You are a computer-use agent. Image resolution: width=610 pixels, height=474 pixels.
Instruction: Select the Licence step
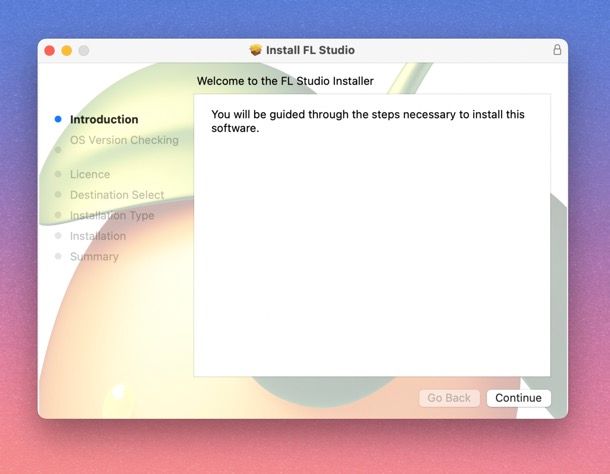[x=90, y=174]
